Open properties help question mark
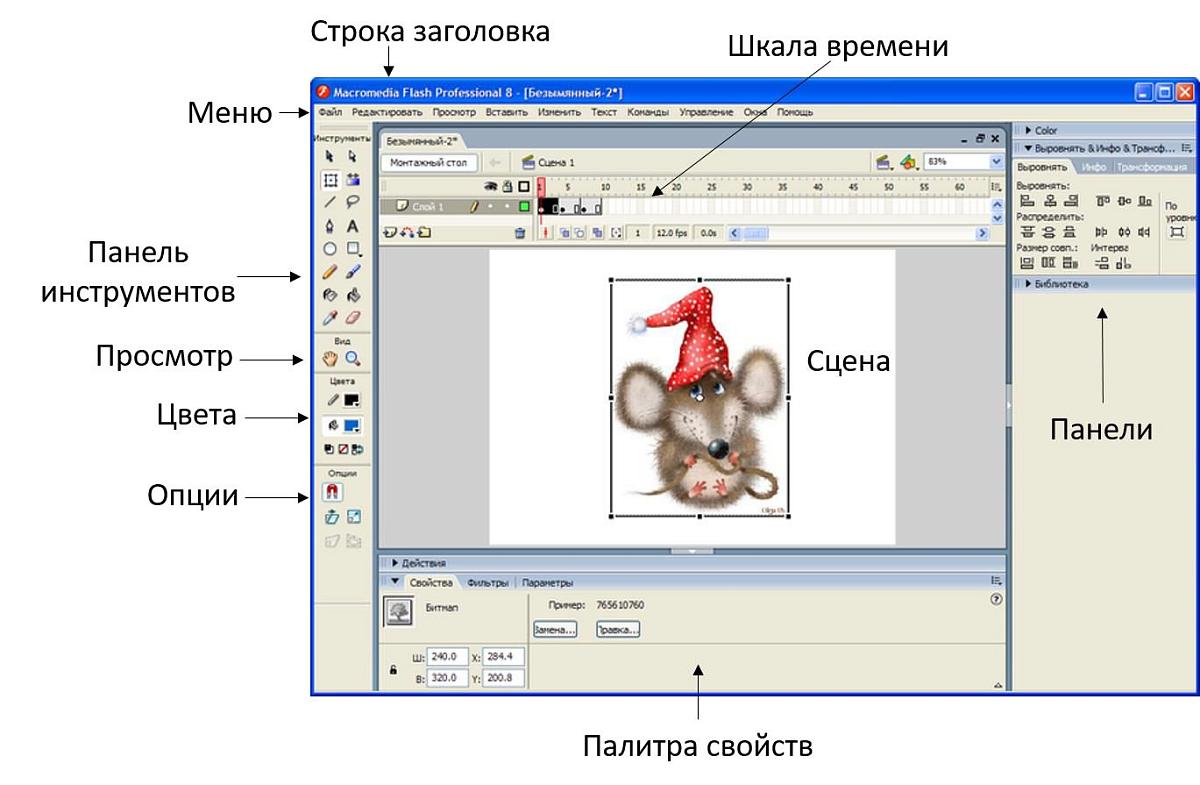This screenshot has height=785, width=1200. click(x=995, y=599)
